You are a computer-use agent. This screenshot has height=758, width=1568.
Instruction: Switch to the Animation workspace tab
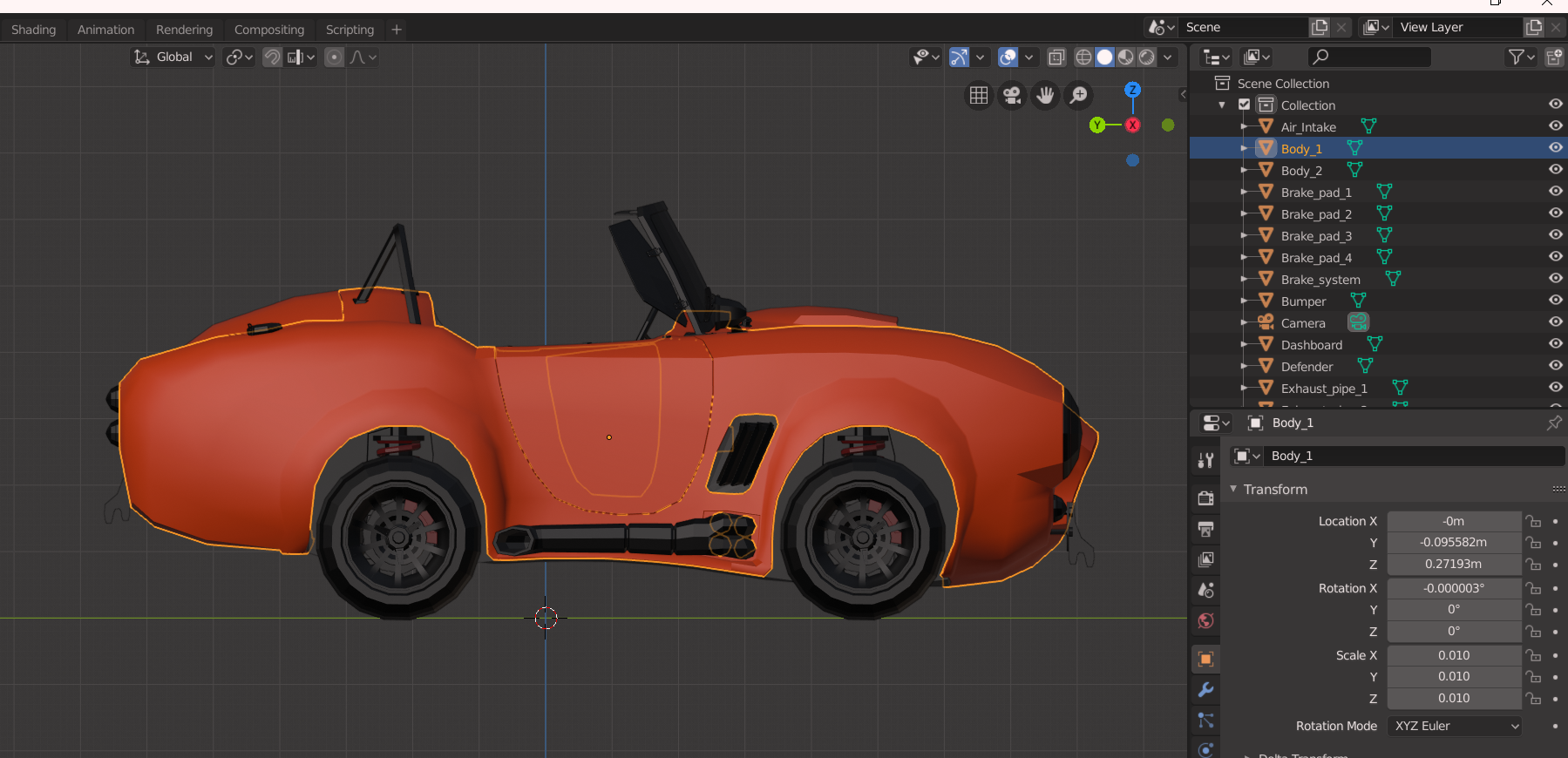[x=105, y=30]
